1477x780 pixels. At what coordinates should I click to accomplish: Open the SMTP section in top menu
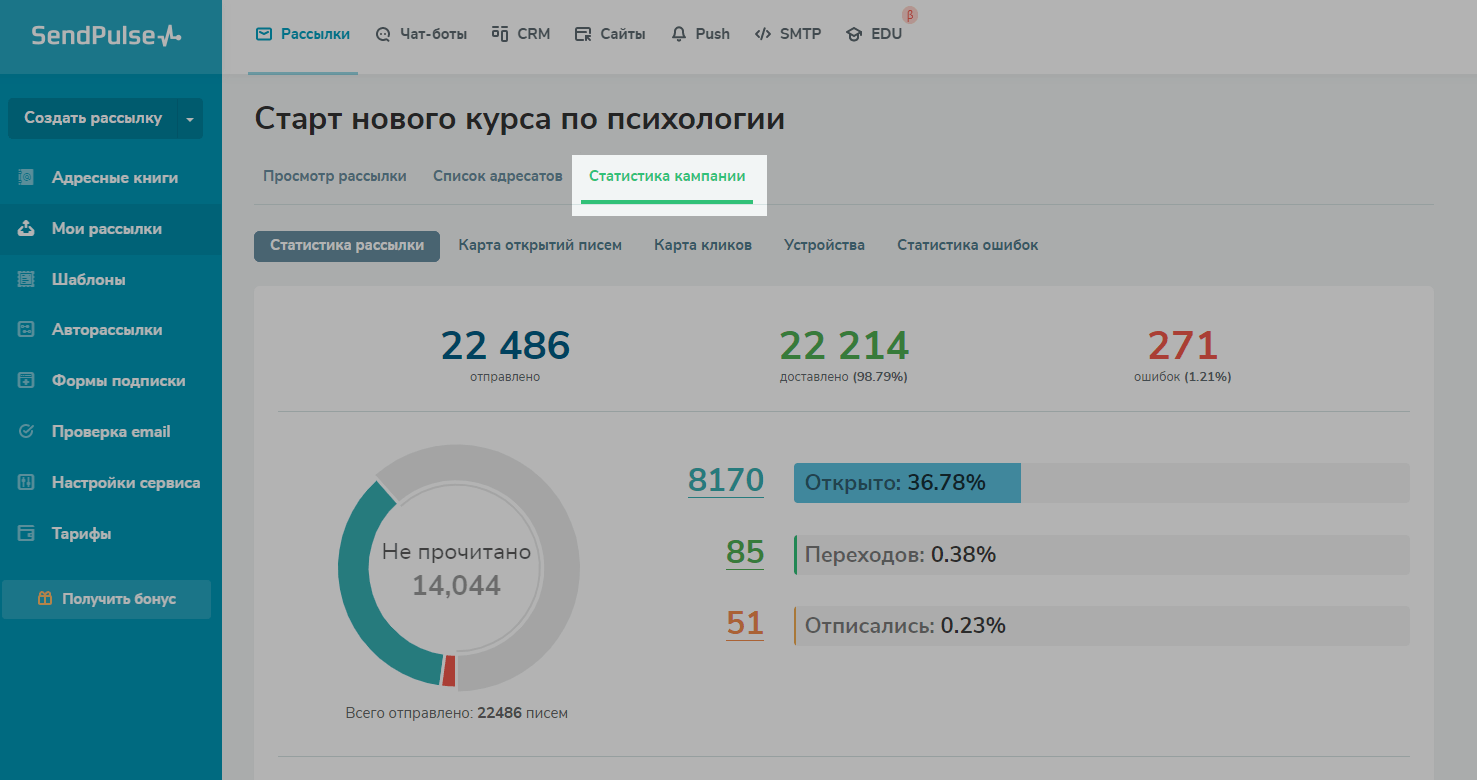pos(788,34)
